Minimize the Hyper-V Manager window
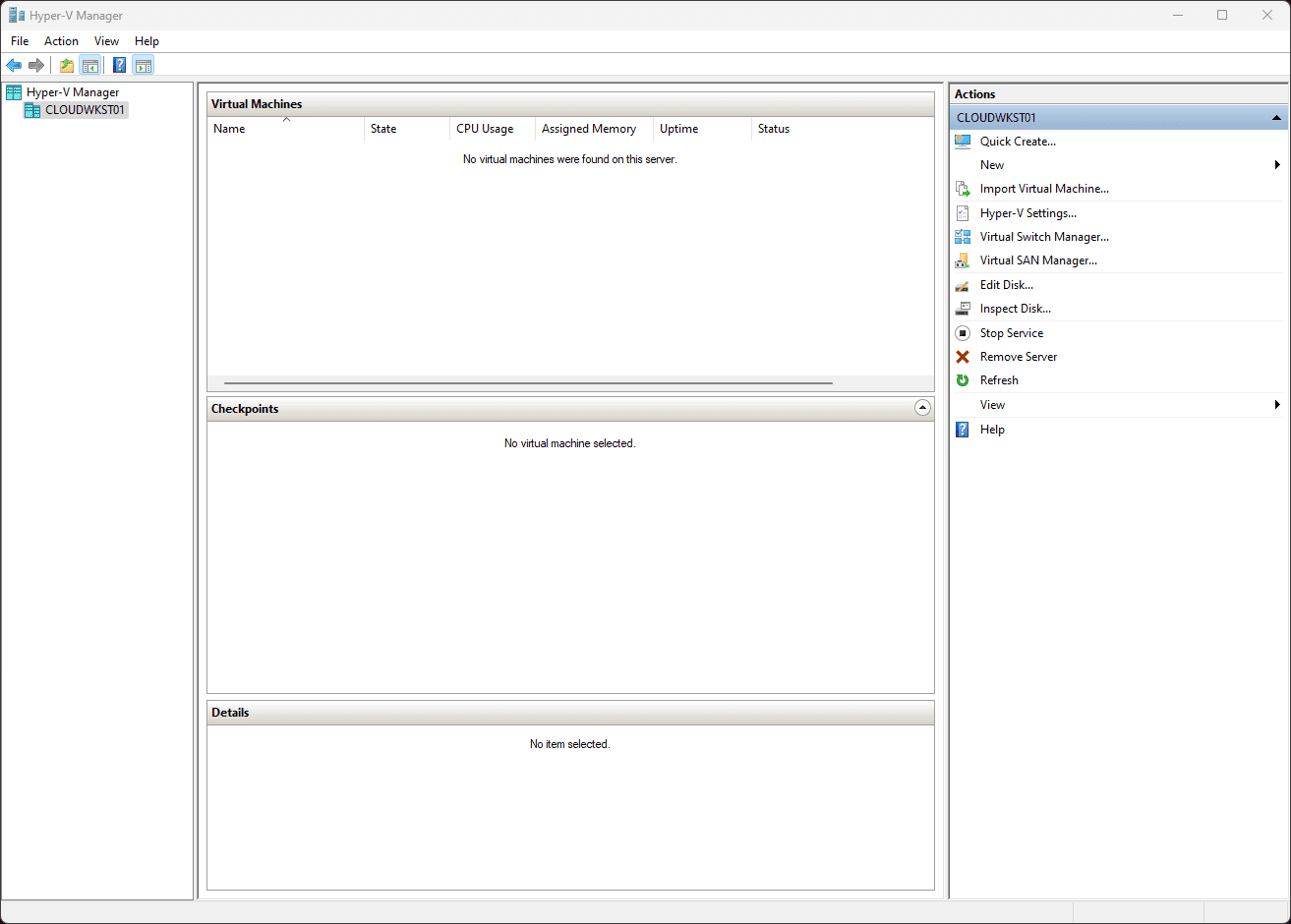Viewport: 1291px width, 924px height. 1177,15
